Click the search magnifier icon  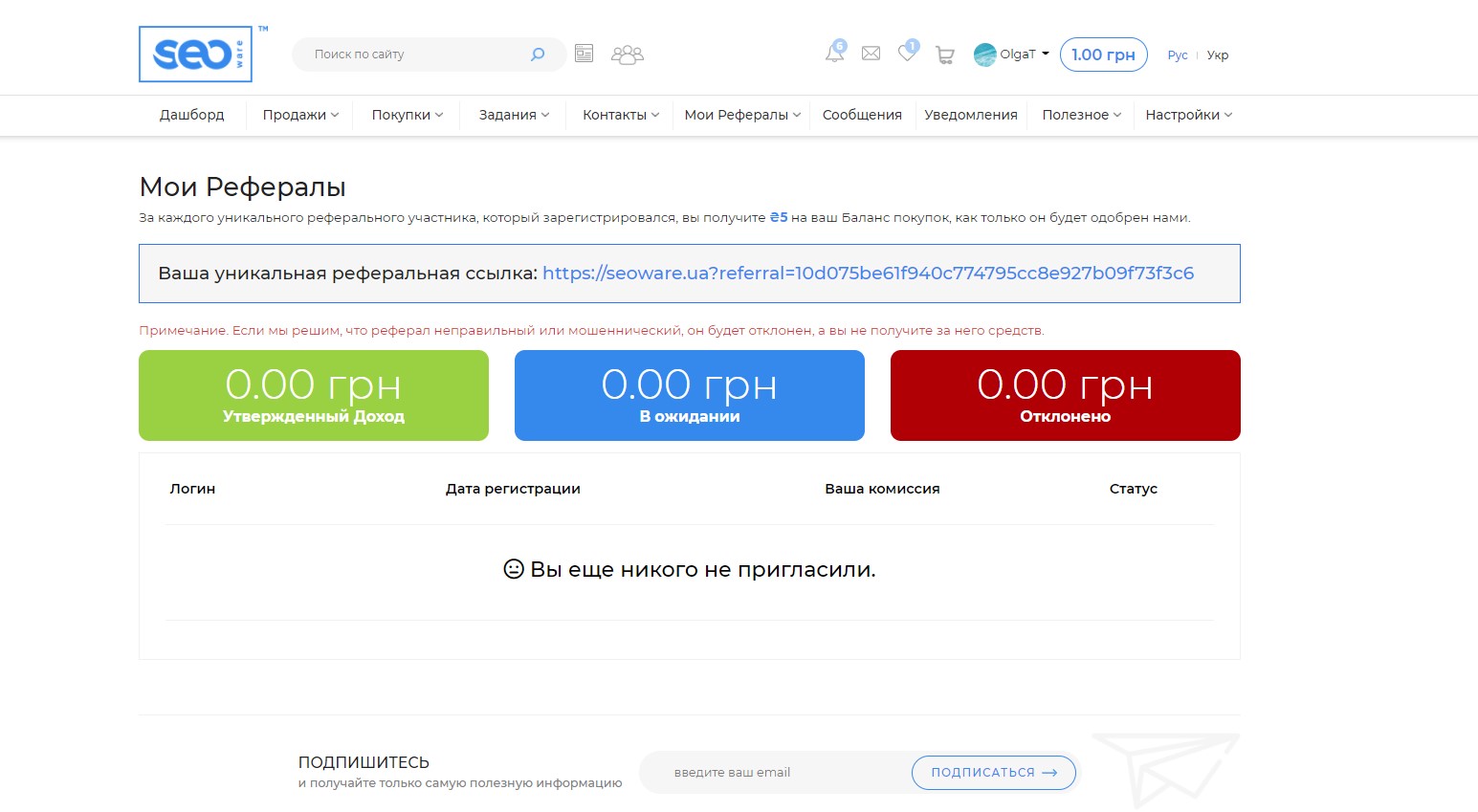(x=538, y=55)
